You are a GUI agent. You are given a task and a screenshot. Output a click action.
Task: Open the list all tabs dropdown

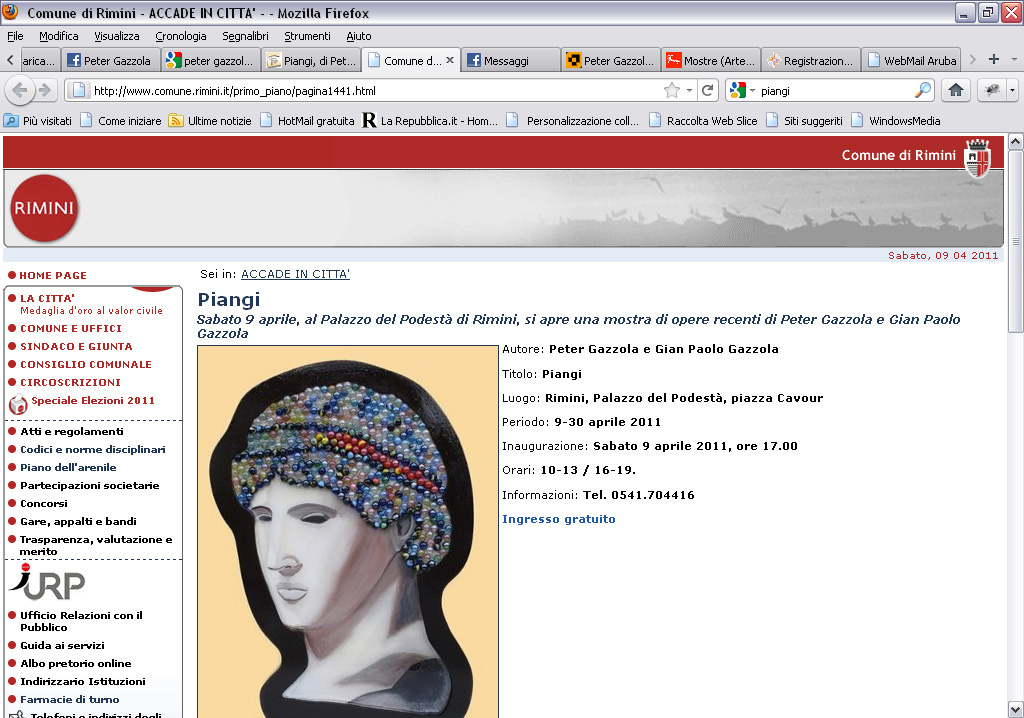click(1014, 59)
